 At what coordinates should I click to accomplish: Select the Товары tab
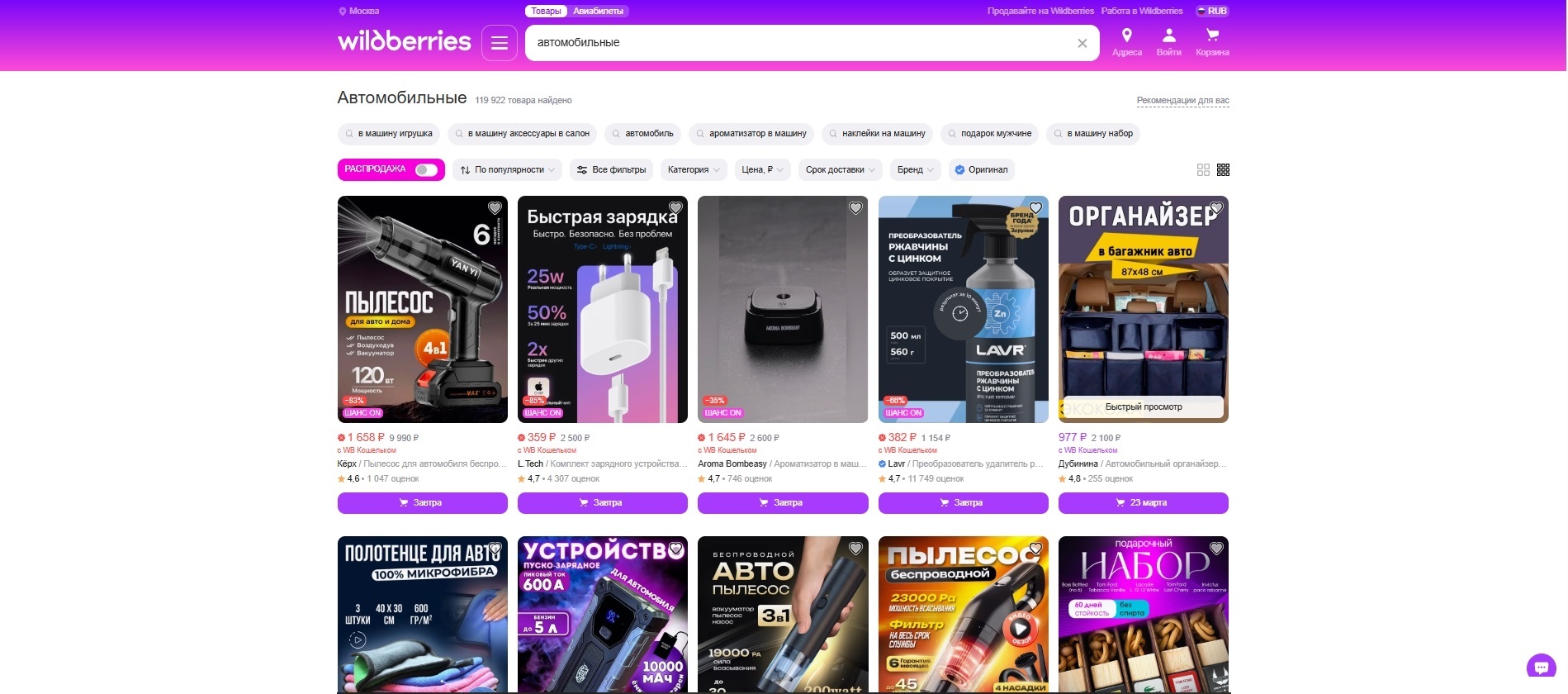pyautogui.click(x=546, y=11)
